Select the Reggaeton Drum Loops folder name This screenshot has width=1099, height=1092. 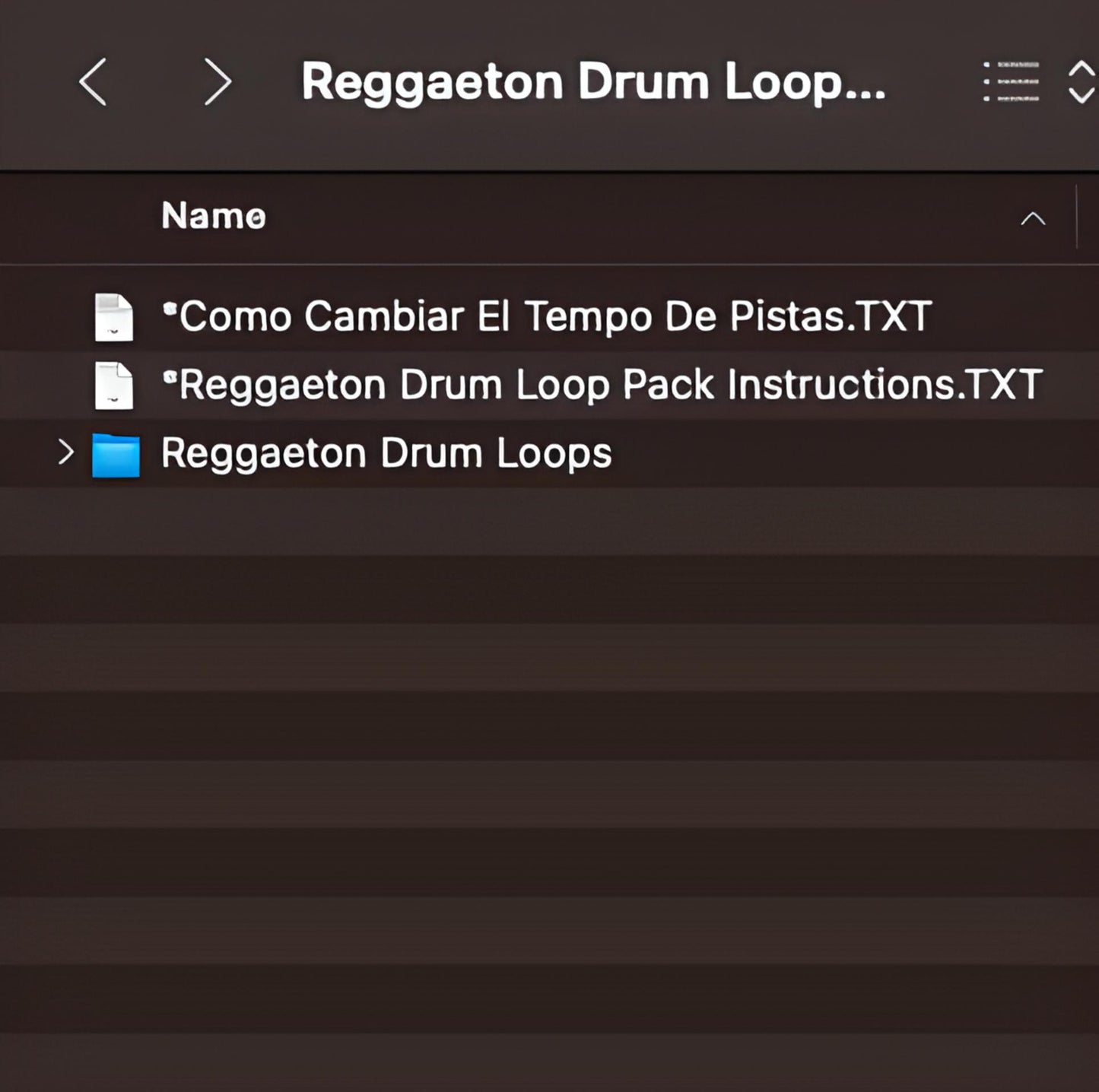pos(386,454)
